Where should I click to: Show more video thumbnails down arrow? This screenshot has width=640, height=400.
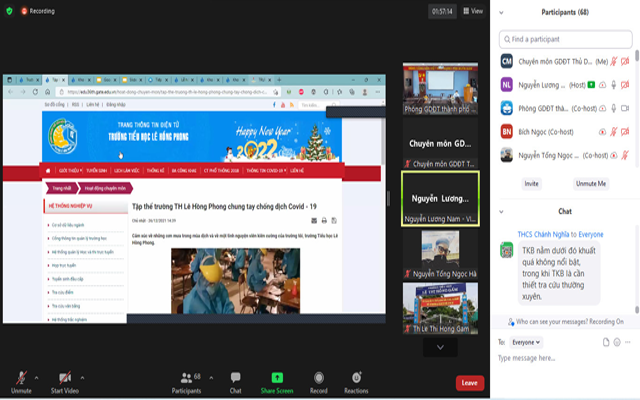pyautogui.click(x=440, y=348)
